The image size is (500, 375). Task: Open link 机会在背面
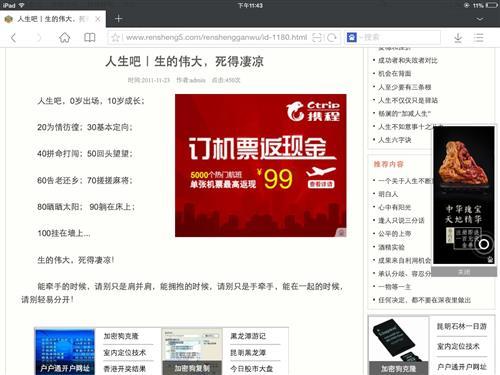[394, 74]
